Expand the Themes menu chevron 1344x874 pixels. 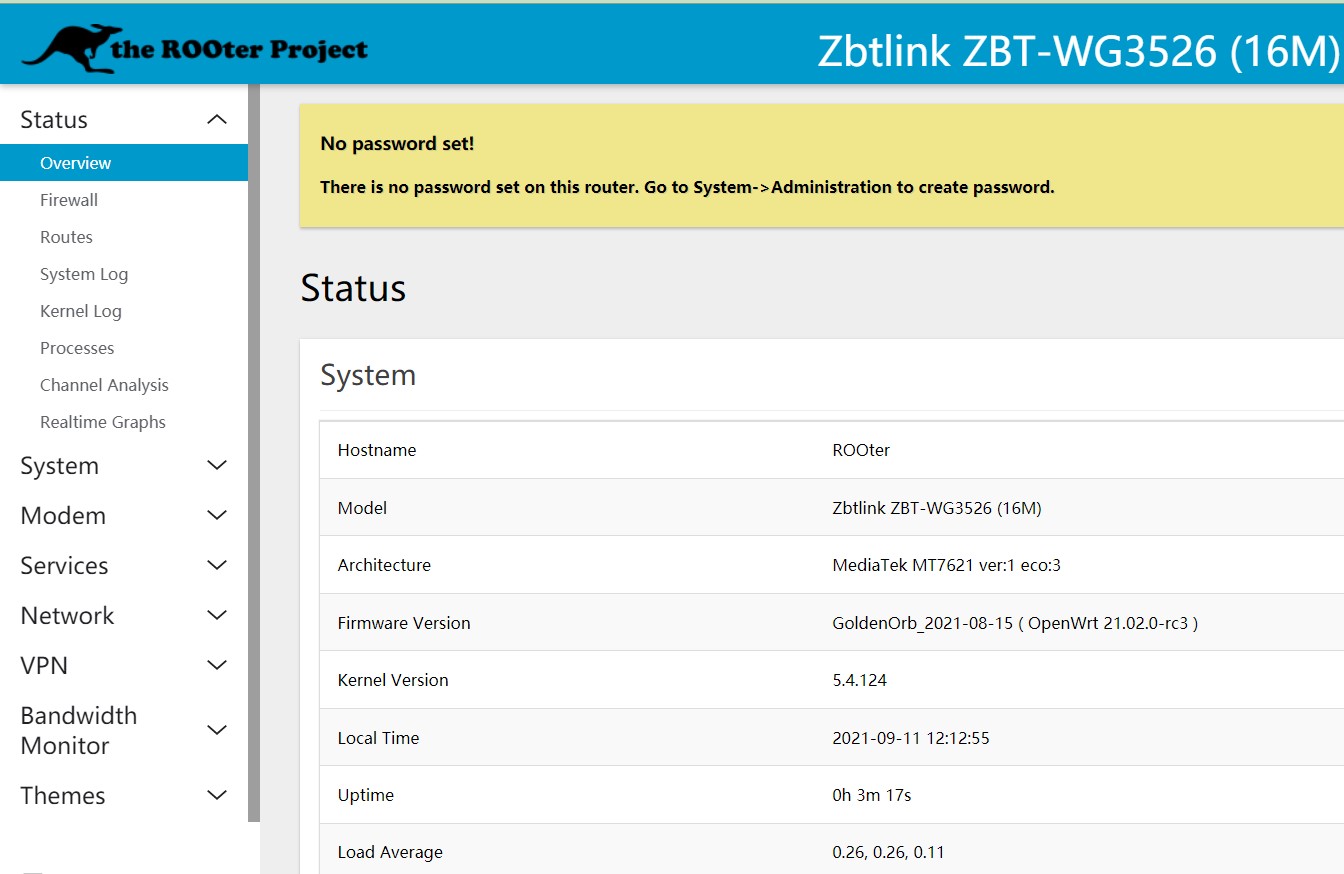pos(217,796)
